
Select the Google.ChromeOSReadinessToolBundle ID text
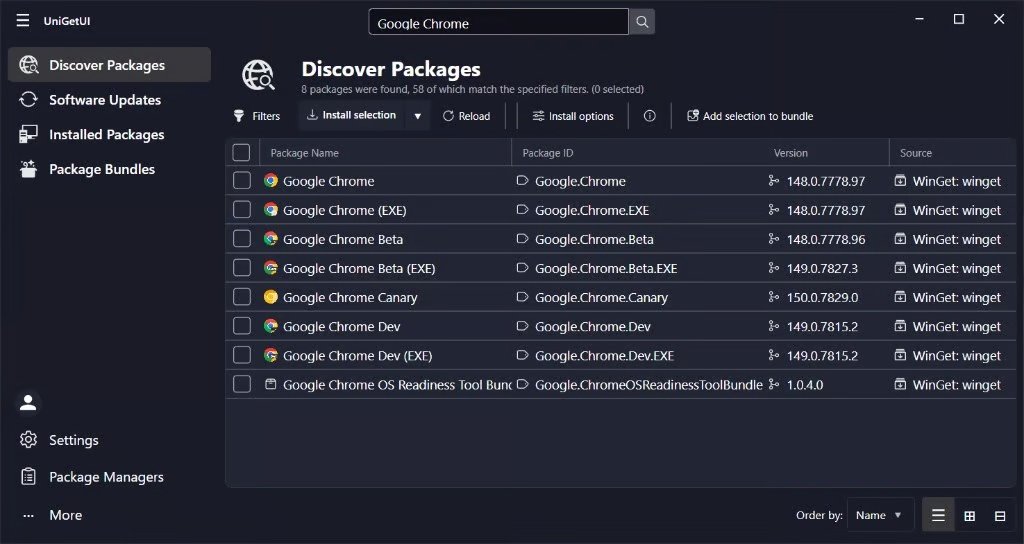tap(648, 385)
